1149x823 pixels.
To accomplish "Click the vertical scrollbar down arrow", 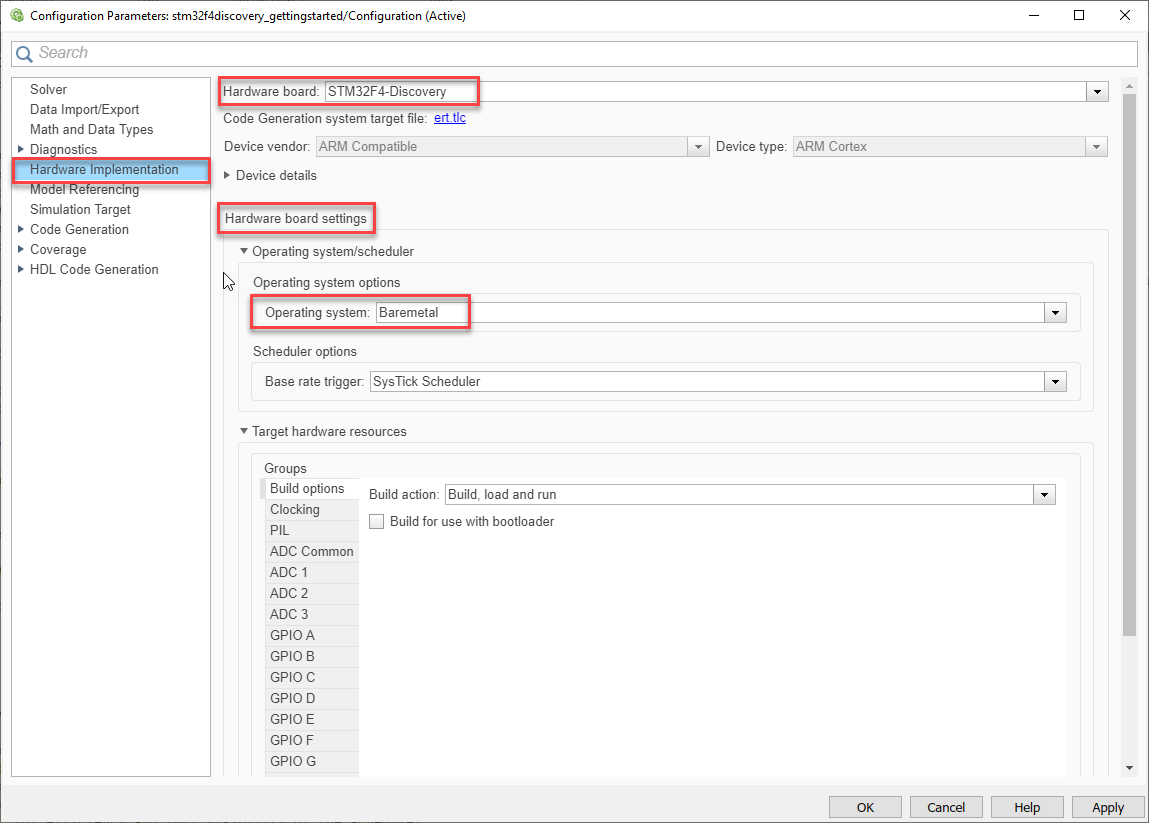I will [1129, 768].
